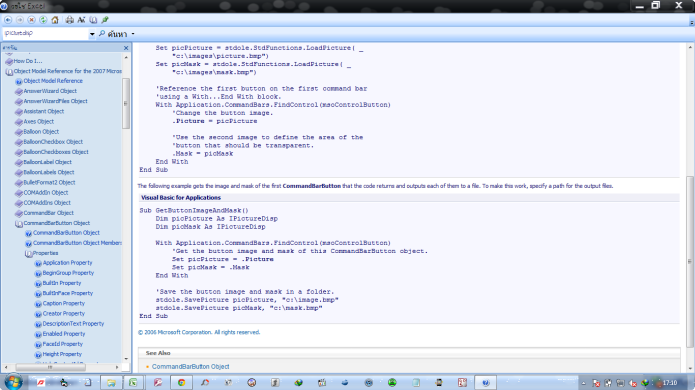The image size is (695, 390).
Task: Toggle the keep on top pushpin
Action: tap(105, 20)
